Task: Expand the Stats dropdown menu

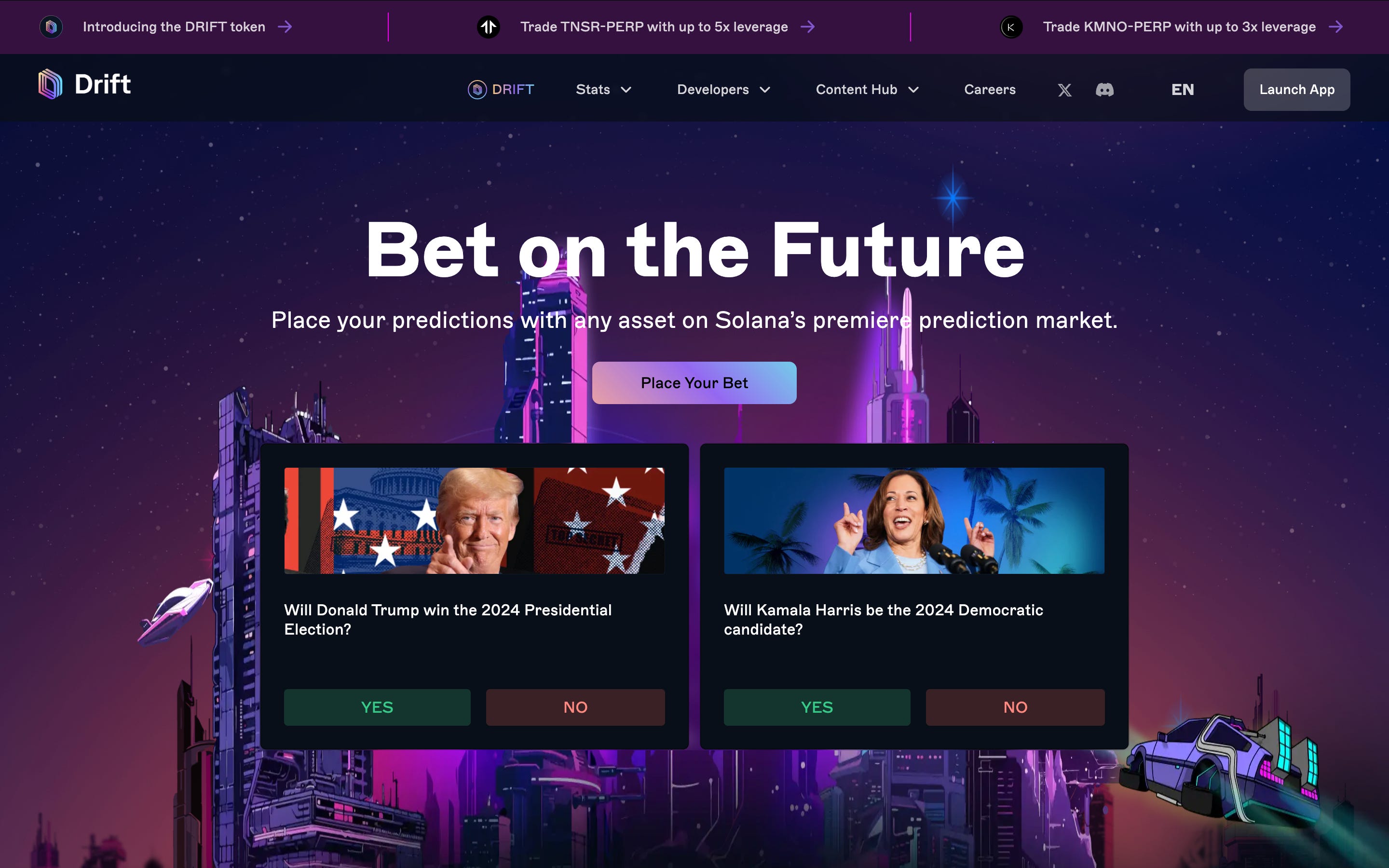Action: [x=603, y=90]
